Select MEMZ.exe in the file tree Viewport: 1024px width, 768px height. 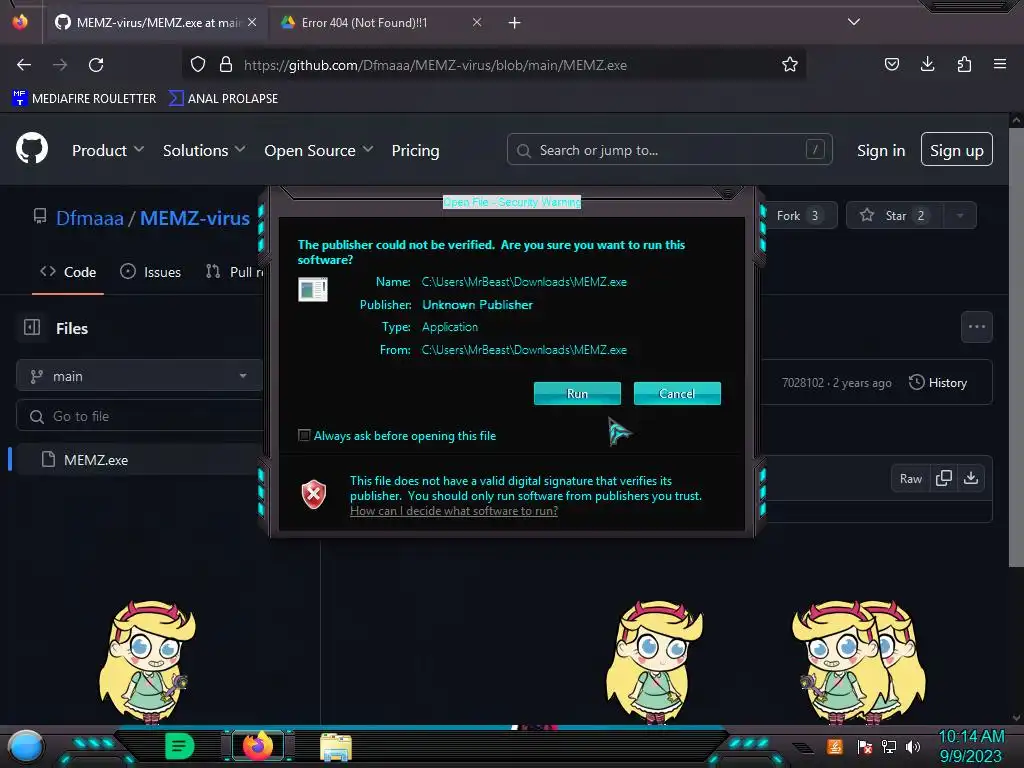tap(95, 460)
